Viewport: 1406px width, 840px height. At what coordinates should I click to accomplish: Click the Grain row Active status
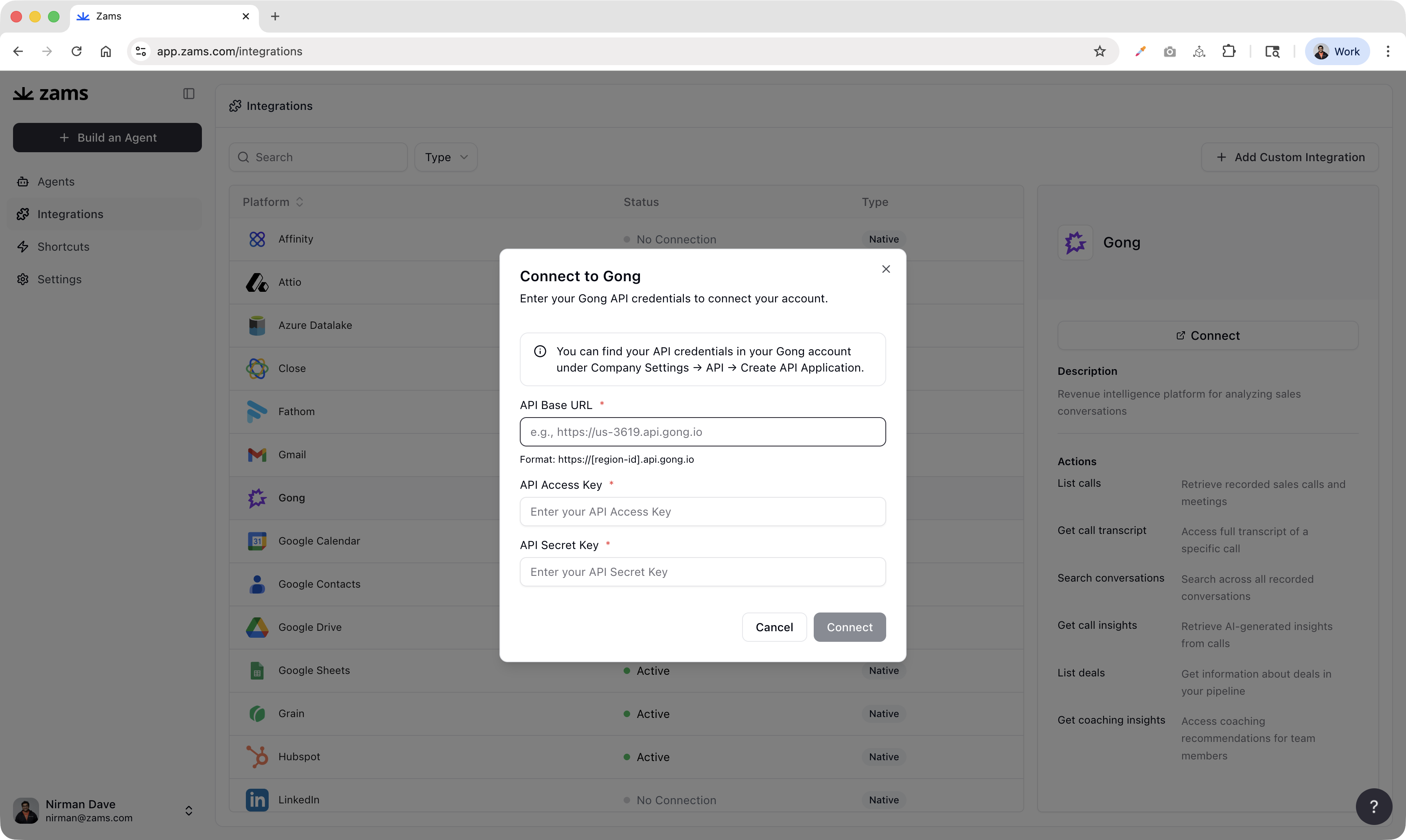(647, 714)
